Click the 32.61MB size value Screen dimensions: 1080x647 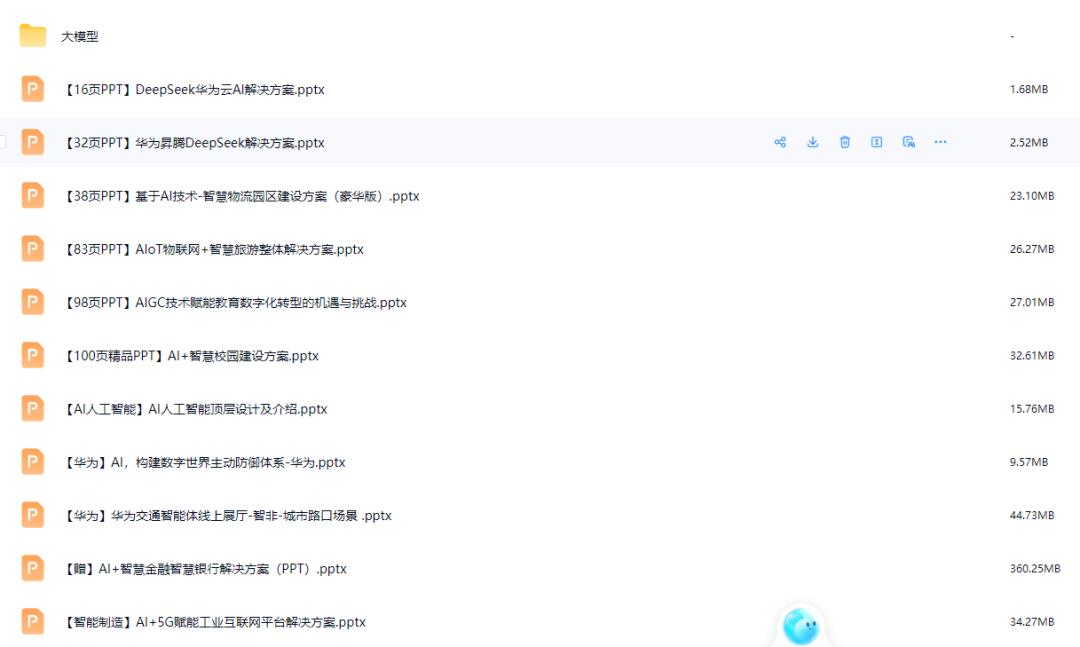point(1032,356)
